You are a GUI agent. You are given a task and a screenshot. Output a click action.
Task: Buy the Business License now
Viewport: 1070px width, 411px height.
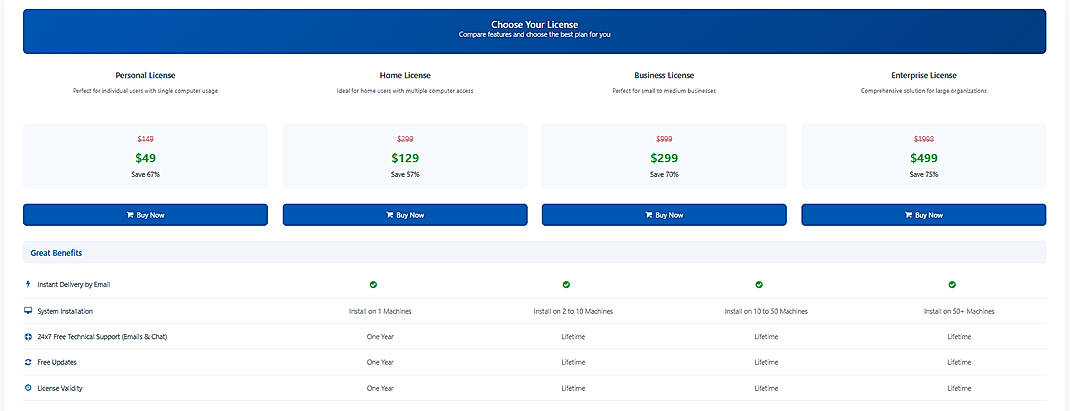(664, 215)
